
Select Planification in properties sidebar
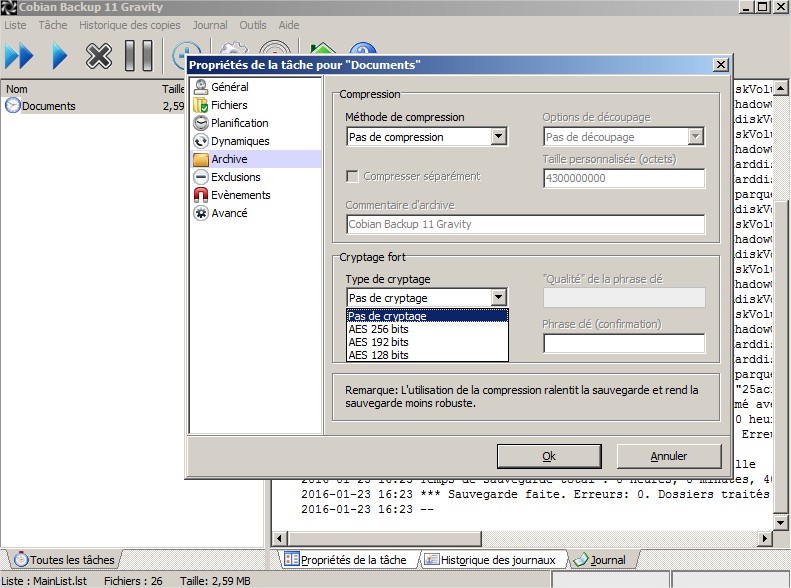(x=240, y=123)
